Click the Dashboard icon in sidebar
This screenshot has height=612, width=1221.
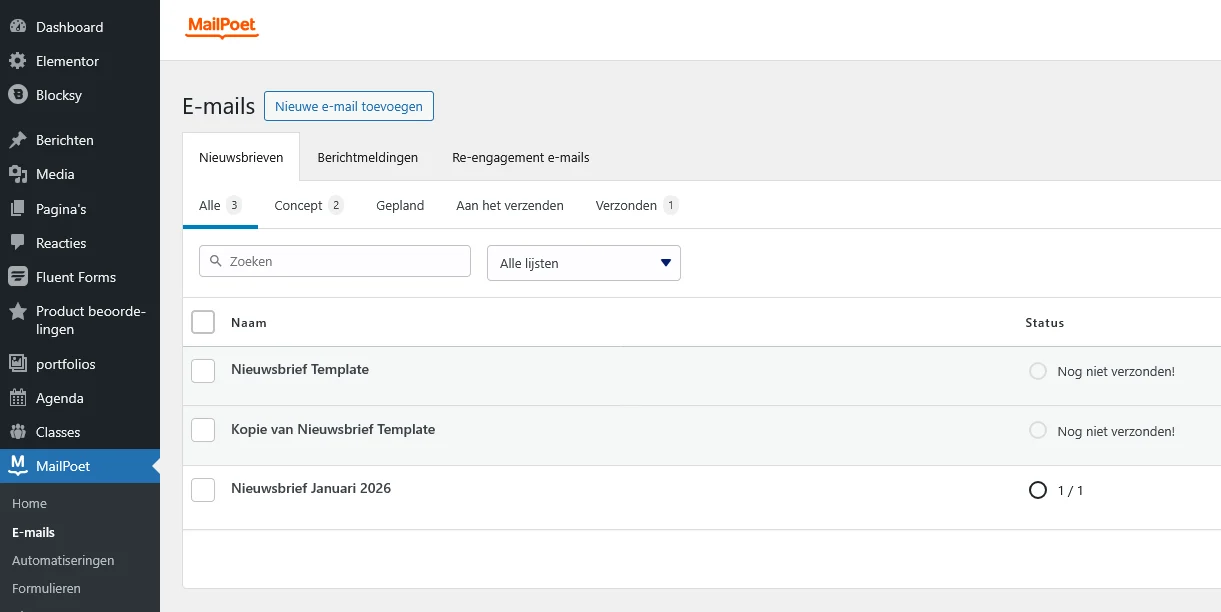click(x=18, y=27)
